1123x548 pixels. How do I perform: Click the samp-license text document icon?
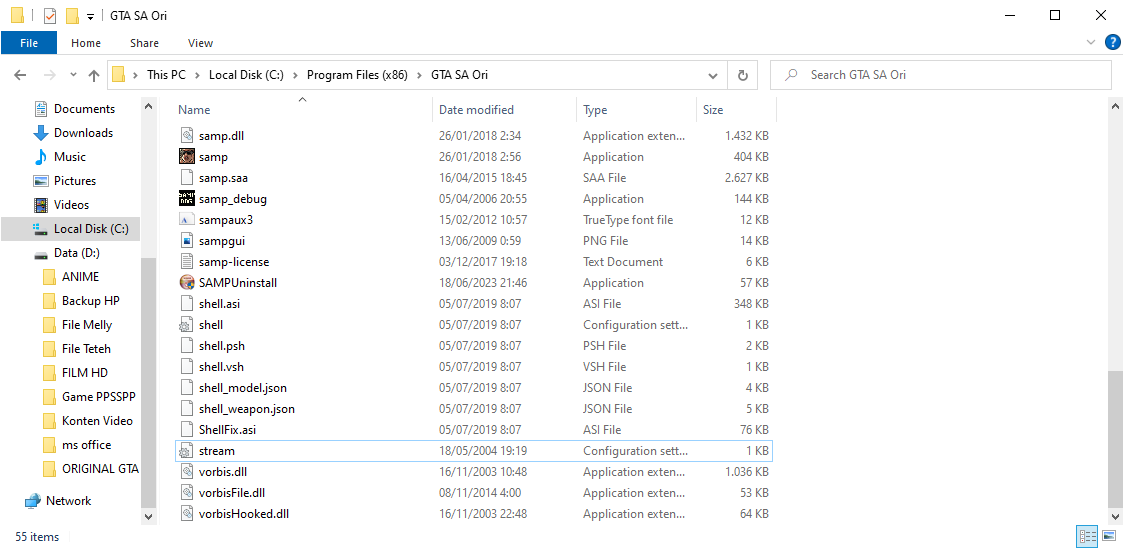(x=186, y=261)
